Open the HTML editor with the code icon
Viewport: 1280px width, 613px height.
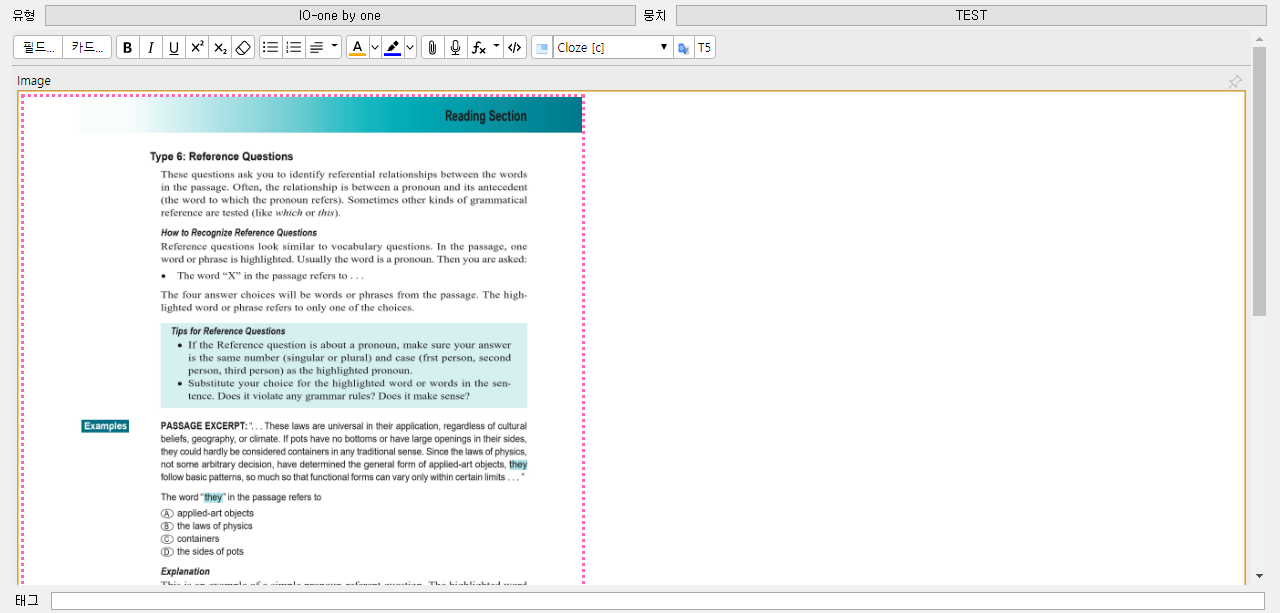pos(514,47)
